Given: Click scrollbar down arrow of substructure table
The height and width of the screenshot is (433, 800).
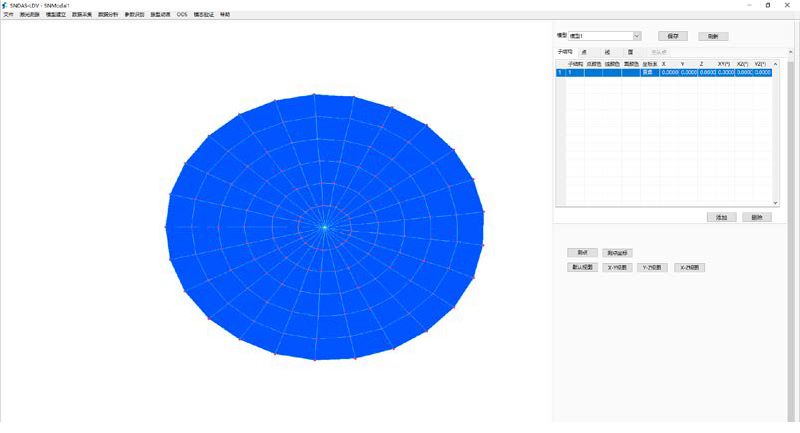Looking at the screenshot, I should [774, 203].
